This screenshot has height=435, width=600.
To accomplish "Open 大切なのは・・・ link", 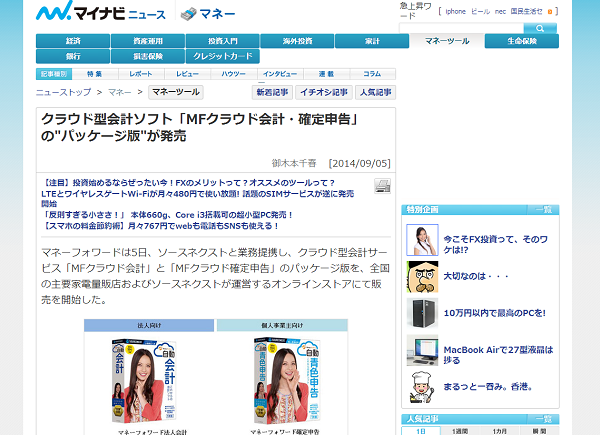I will click(x=476, y=276).
